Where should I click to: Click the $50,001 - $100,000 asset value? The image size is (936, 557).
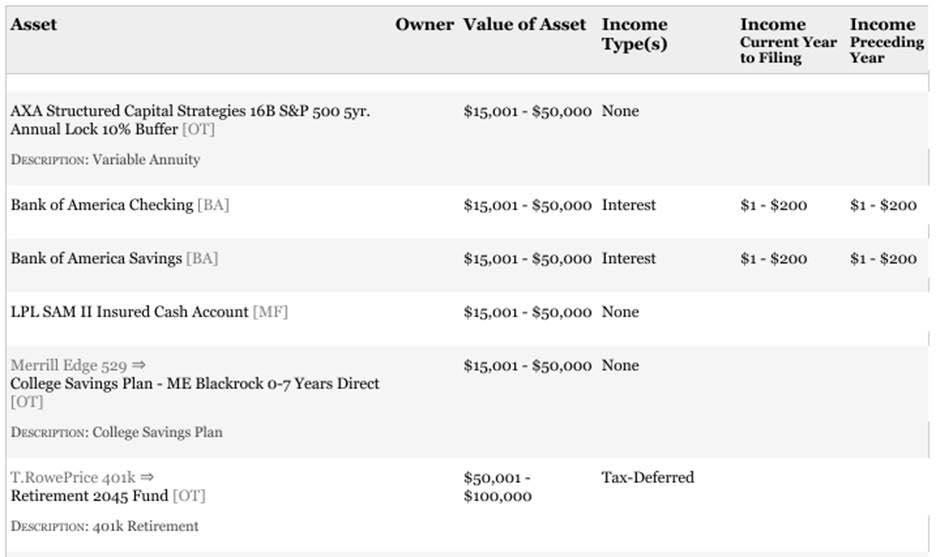click(x=498, y=487)
